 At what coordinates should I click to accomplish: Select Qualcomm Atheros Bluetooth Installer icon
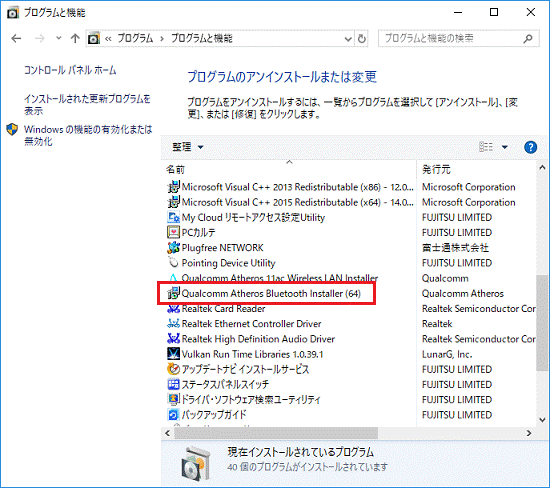pos(173,293)
